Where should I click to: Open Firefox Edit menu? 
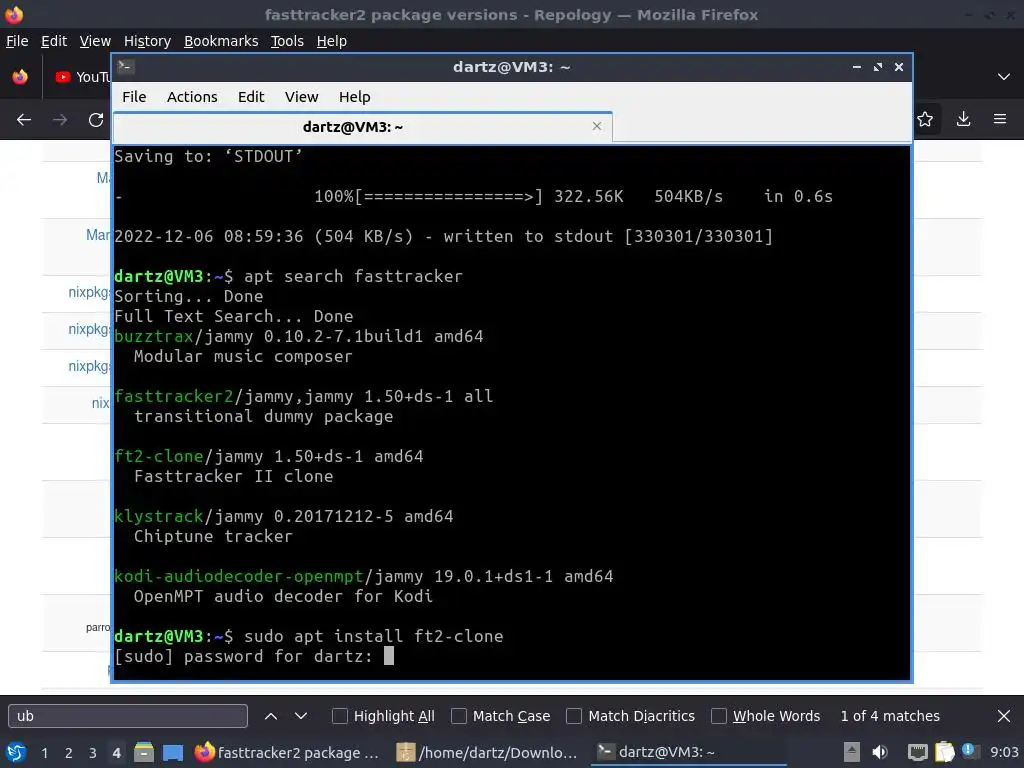click(54, 41)
